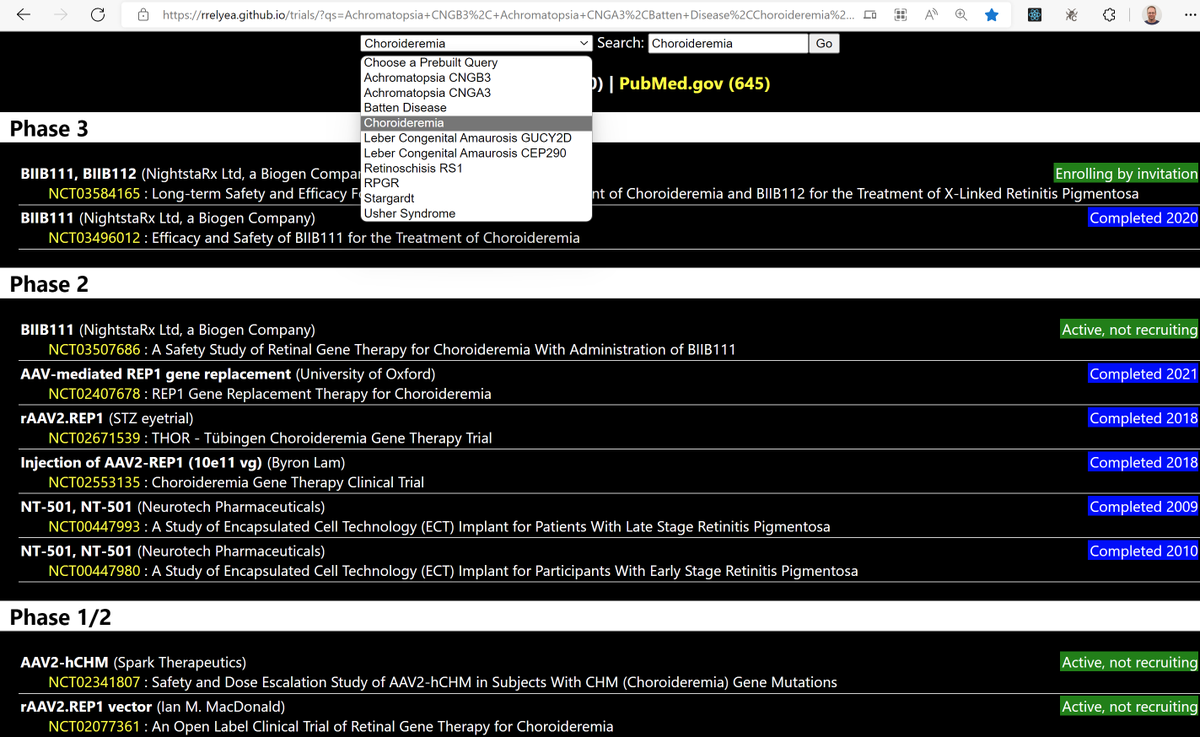
Task: Click 'AAV2-hCHM' Spark Therapeutics title
Action: 65,662
